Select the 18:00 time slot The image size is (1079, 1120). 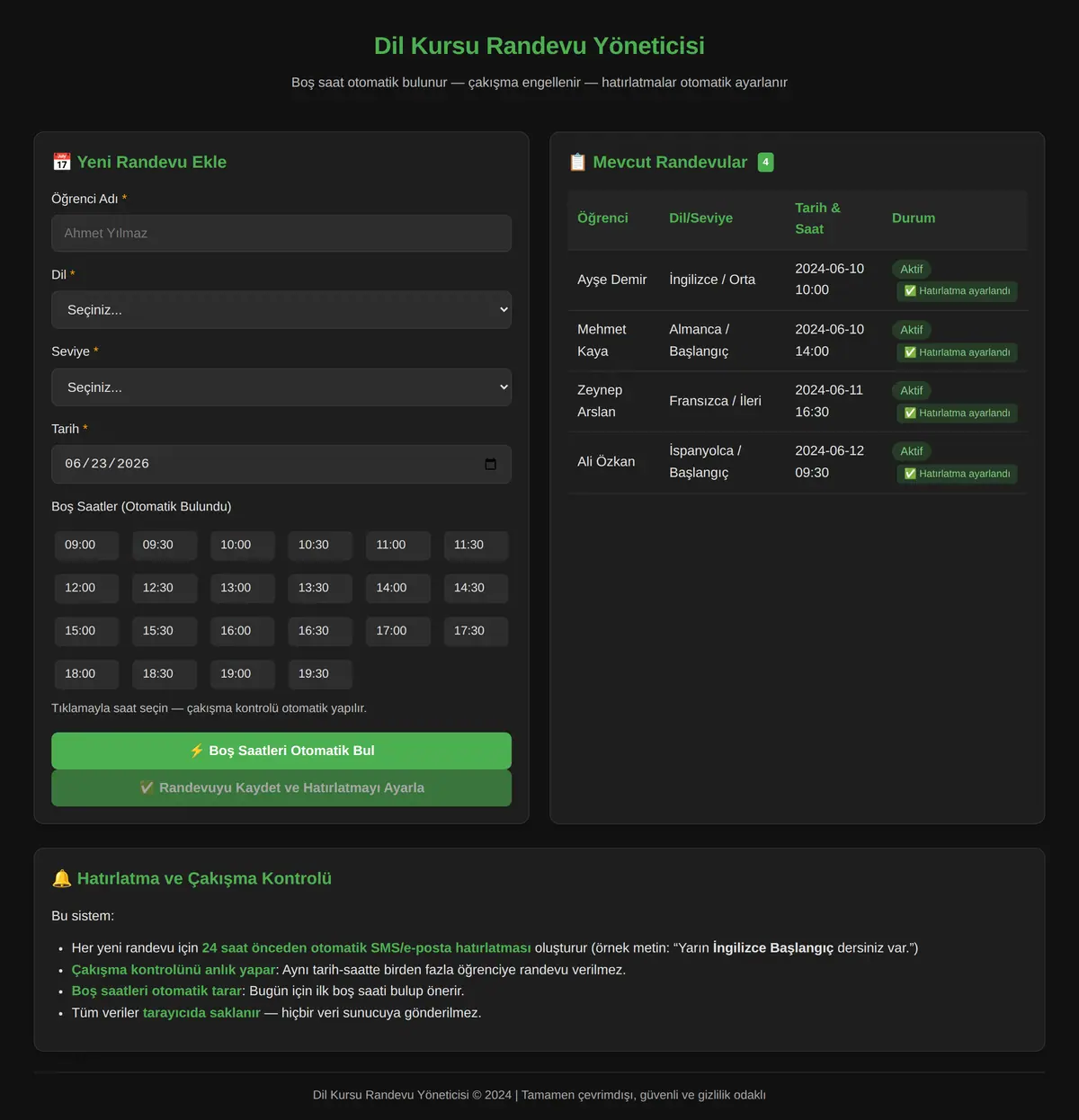pos(86,674)
